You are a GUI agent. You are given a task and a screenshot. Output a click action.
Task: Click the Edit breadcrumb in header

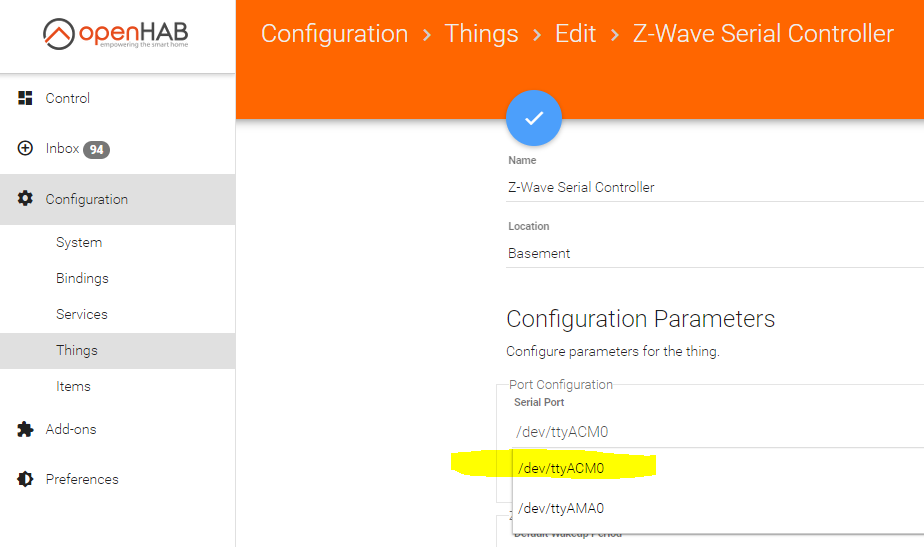click(x=575, y=34)
